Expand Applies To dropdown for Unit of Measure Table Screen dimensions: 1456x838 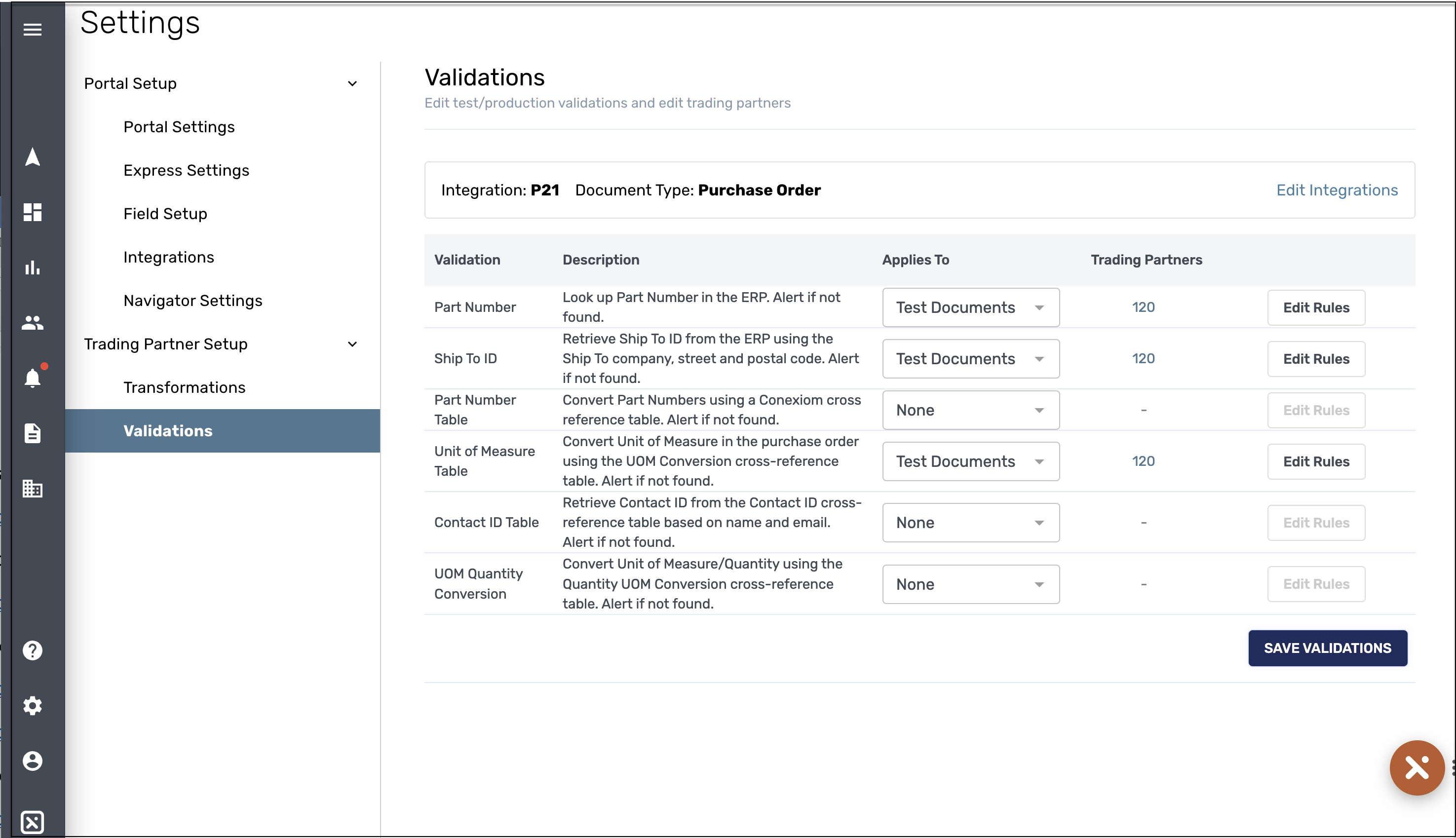(x=970, y=461)
